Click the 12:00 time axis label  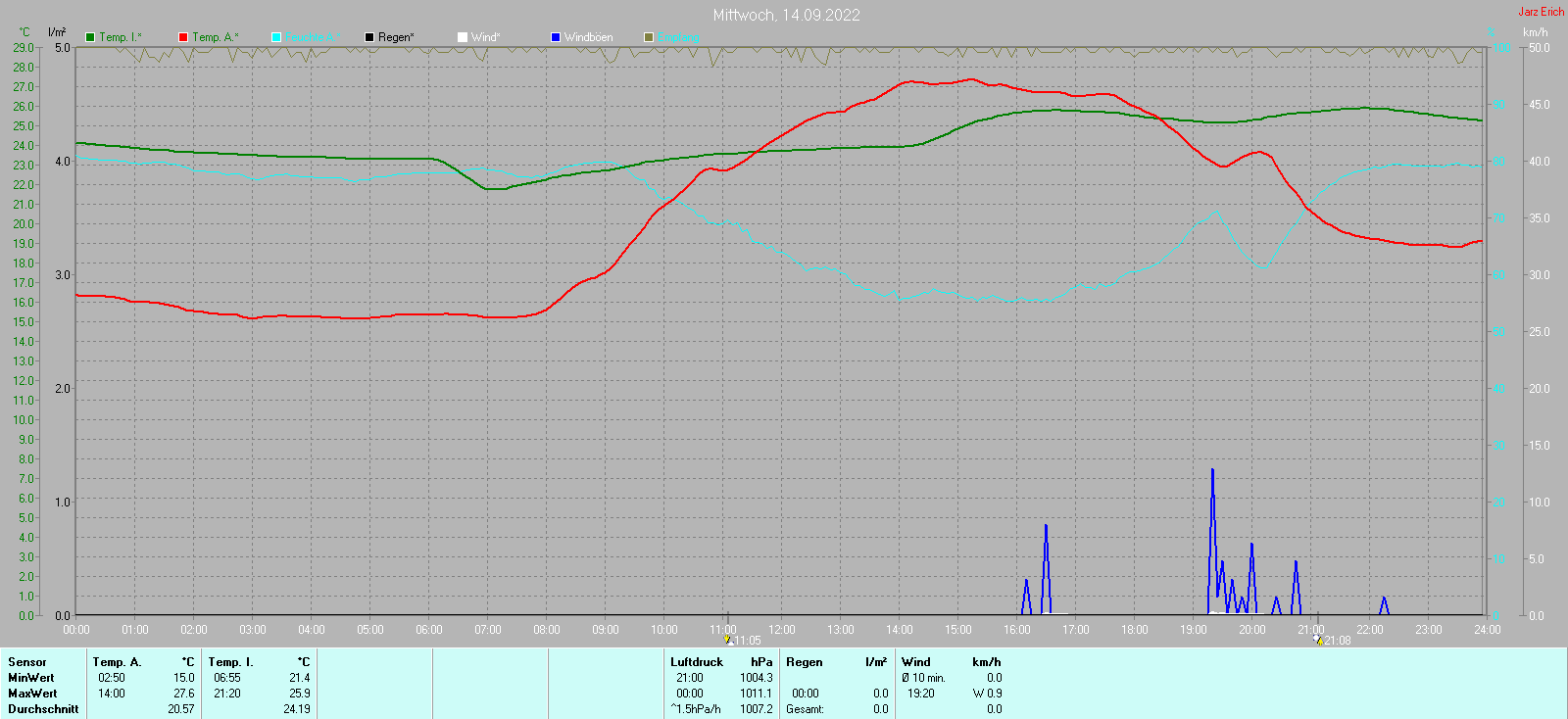782,630
